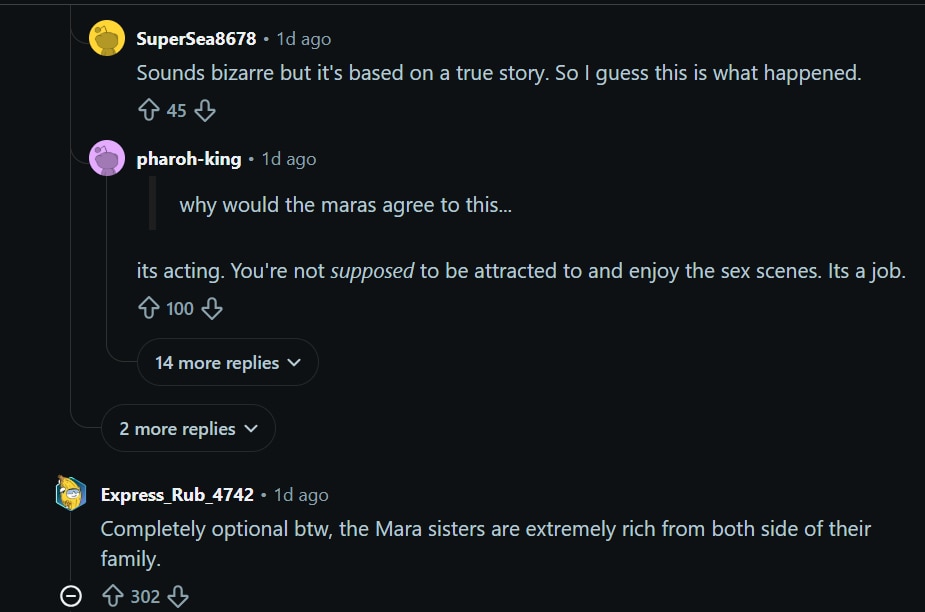This screenshot has width=925, height=612.
Task: Expand 14 more replies
Action: tap(228, 362)
